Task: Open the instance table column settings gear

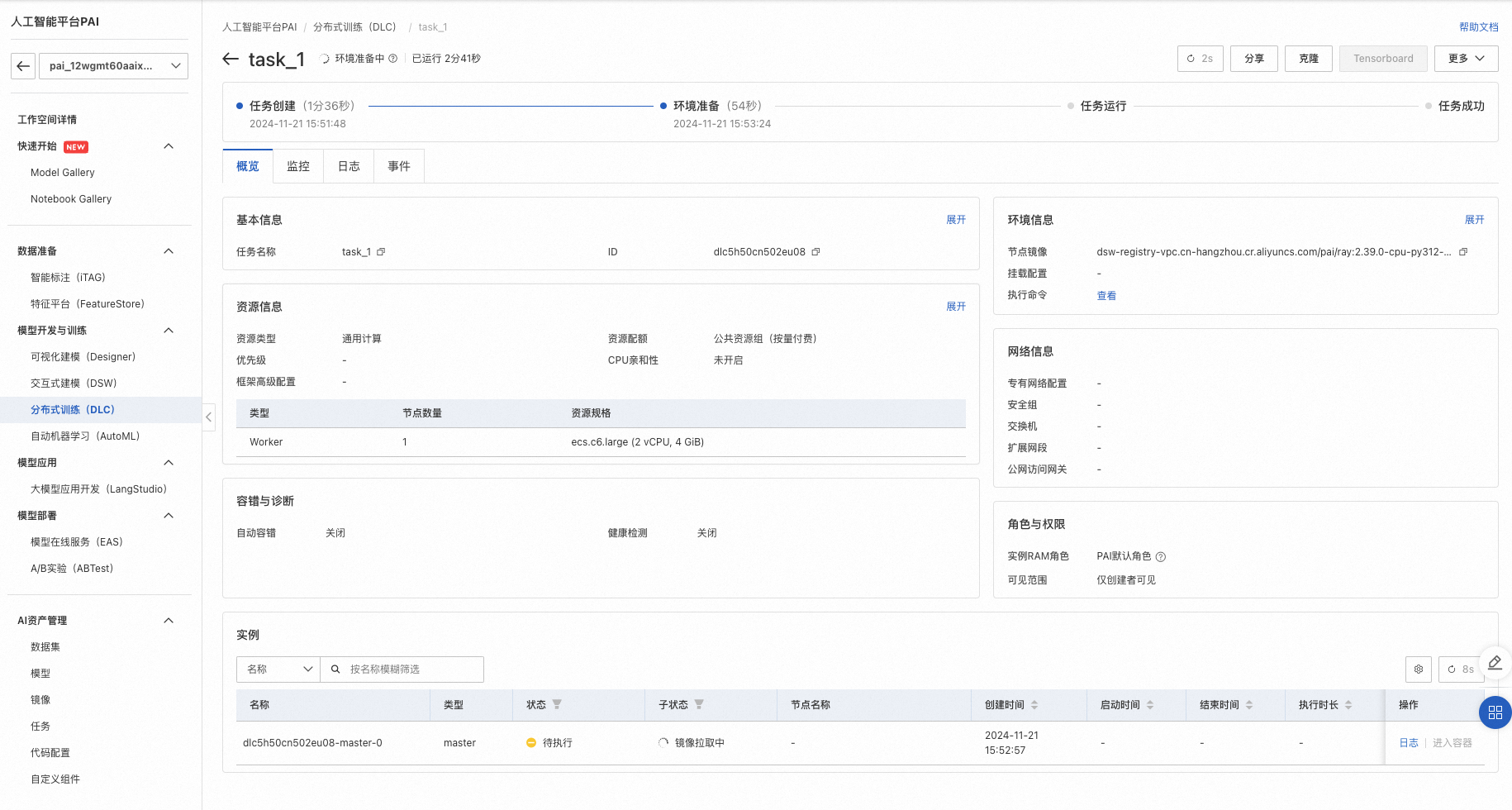Action: 1419,669
